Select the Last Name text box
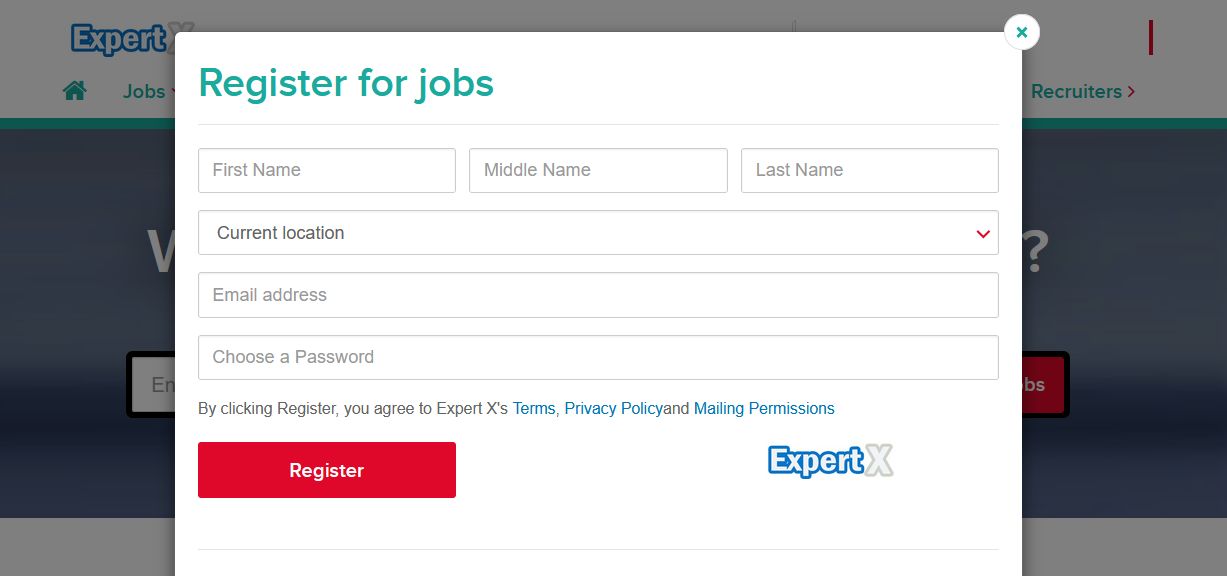Image resolution: width=1227 pixels, height=576 pixels. coord(869,170)
